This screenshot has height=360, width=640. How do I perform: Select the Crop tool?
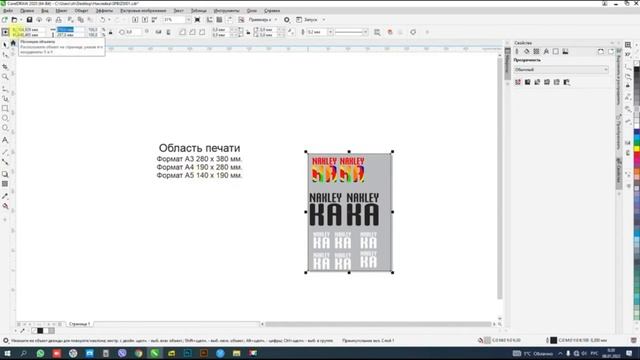5,66
